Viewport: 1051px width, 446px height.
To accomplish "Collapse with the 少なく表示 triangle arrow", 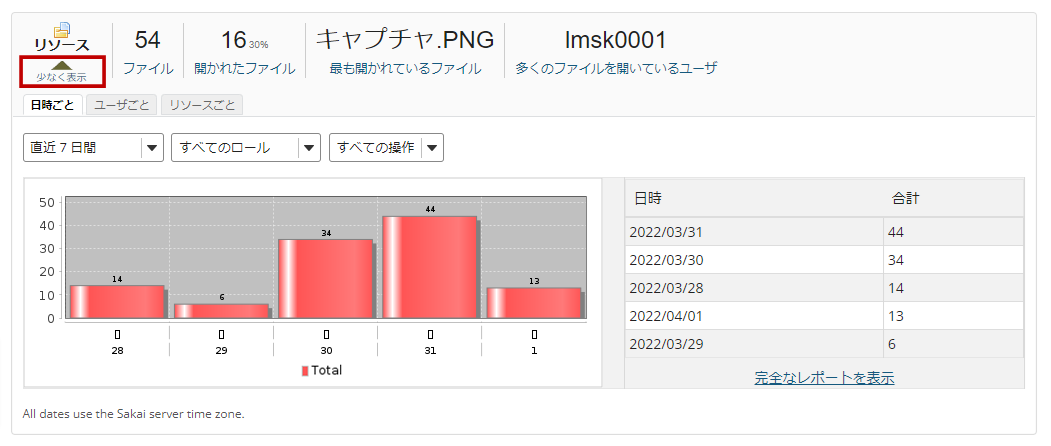I will (62, 66).
